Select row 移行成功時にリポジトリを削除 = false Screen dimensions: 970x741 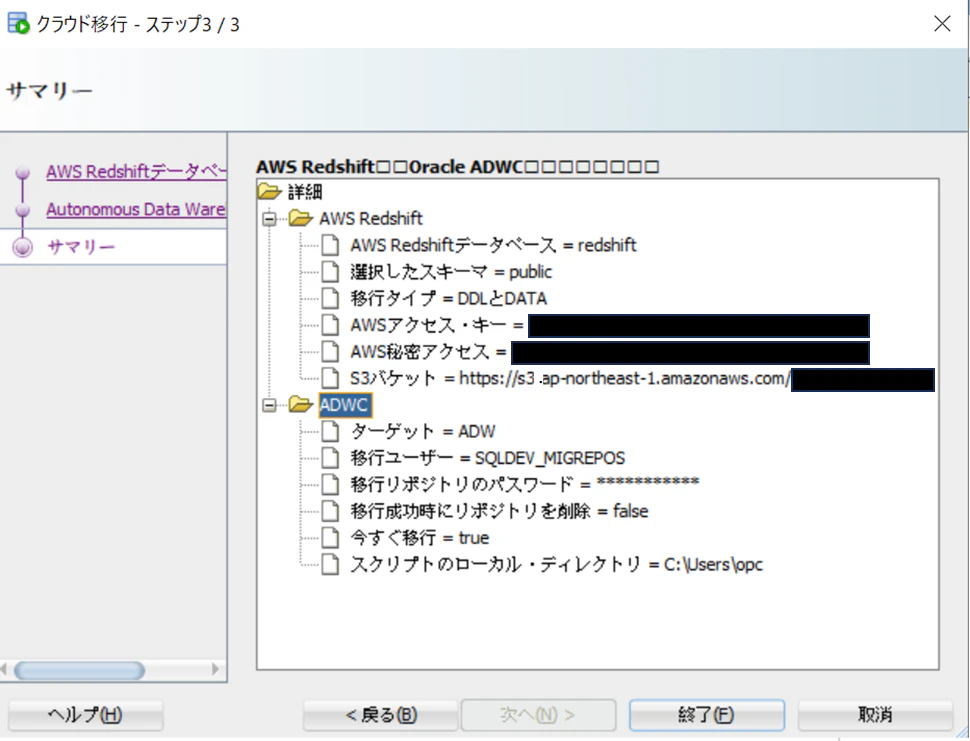pyautogui.click(x=499, y=511)
